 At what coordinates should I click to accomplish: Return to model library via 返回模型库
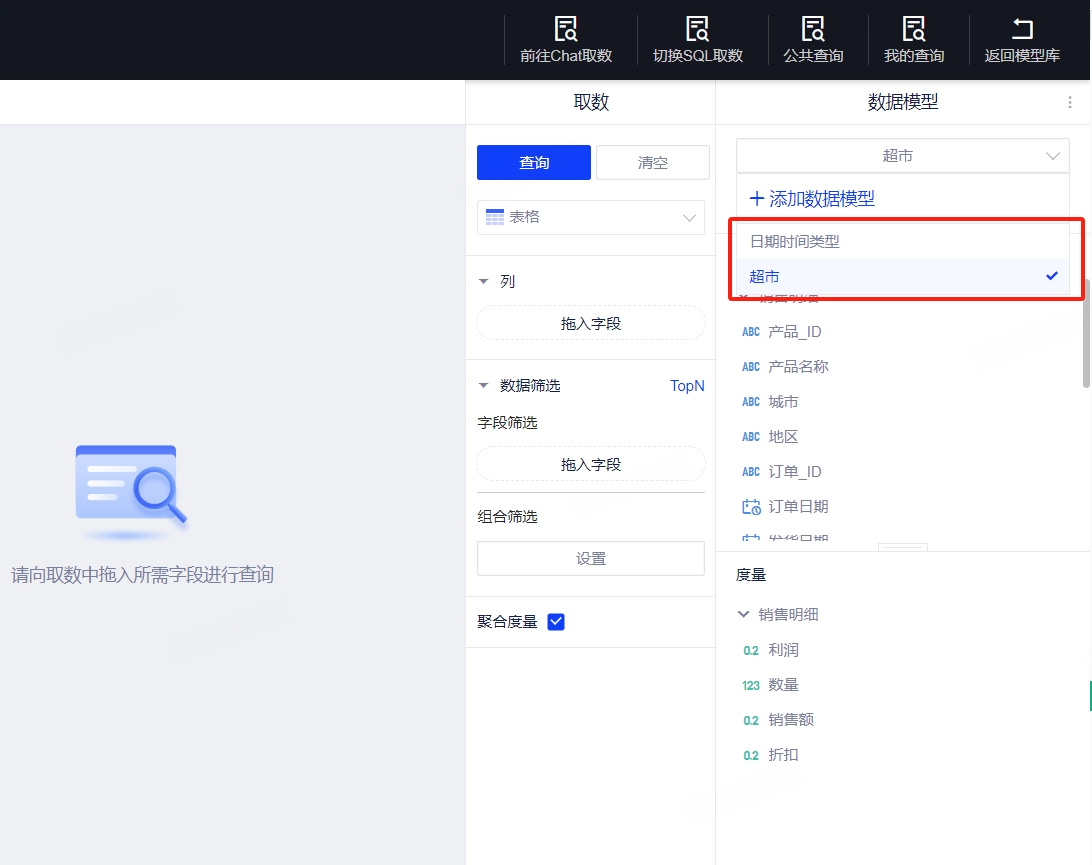click(1022, 40)
